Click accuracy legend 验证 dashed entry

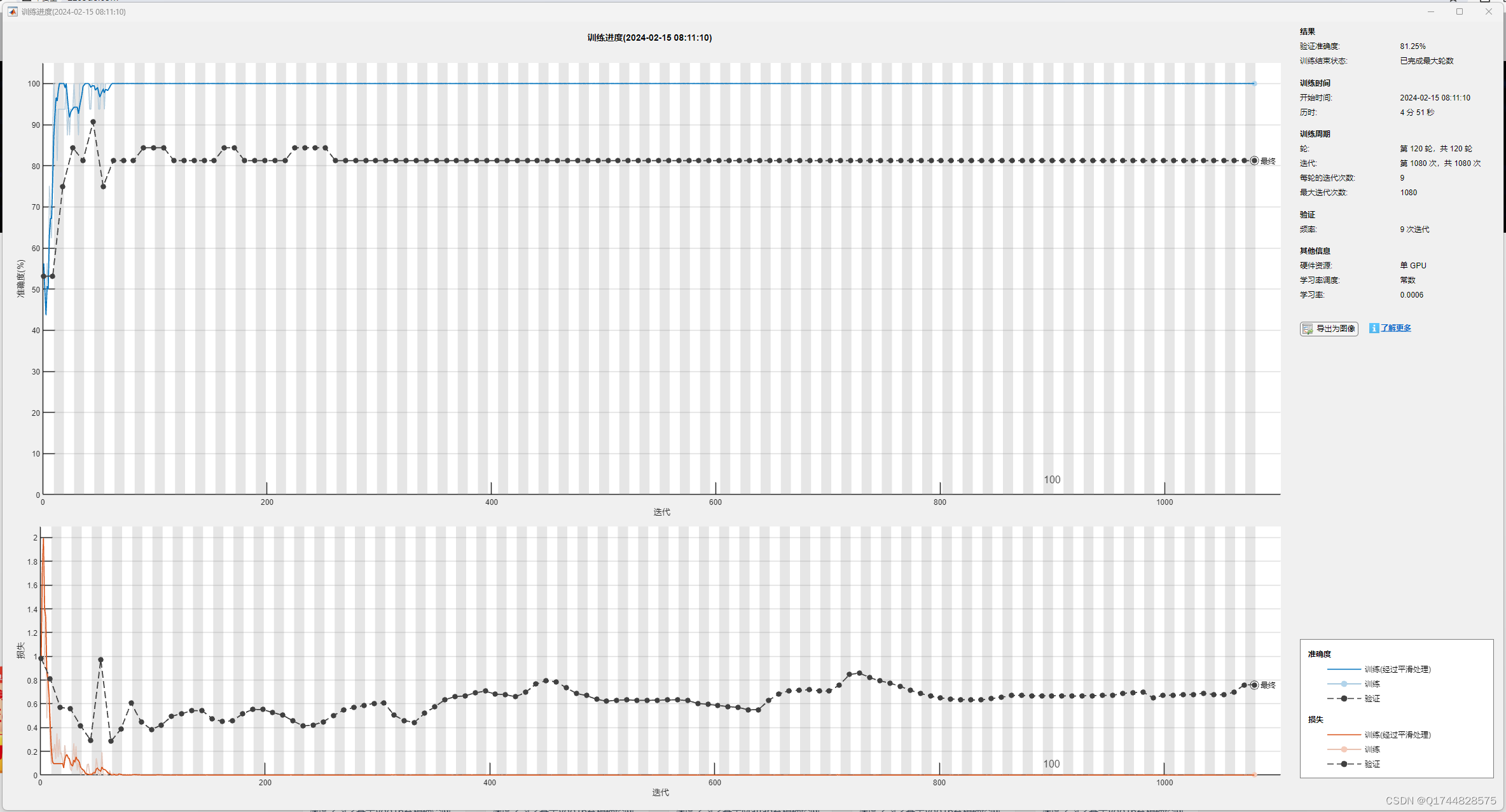[1353, 699]
